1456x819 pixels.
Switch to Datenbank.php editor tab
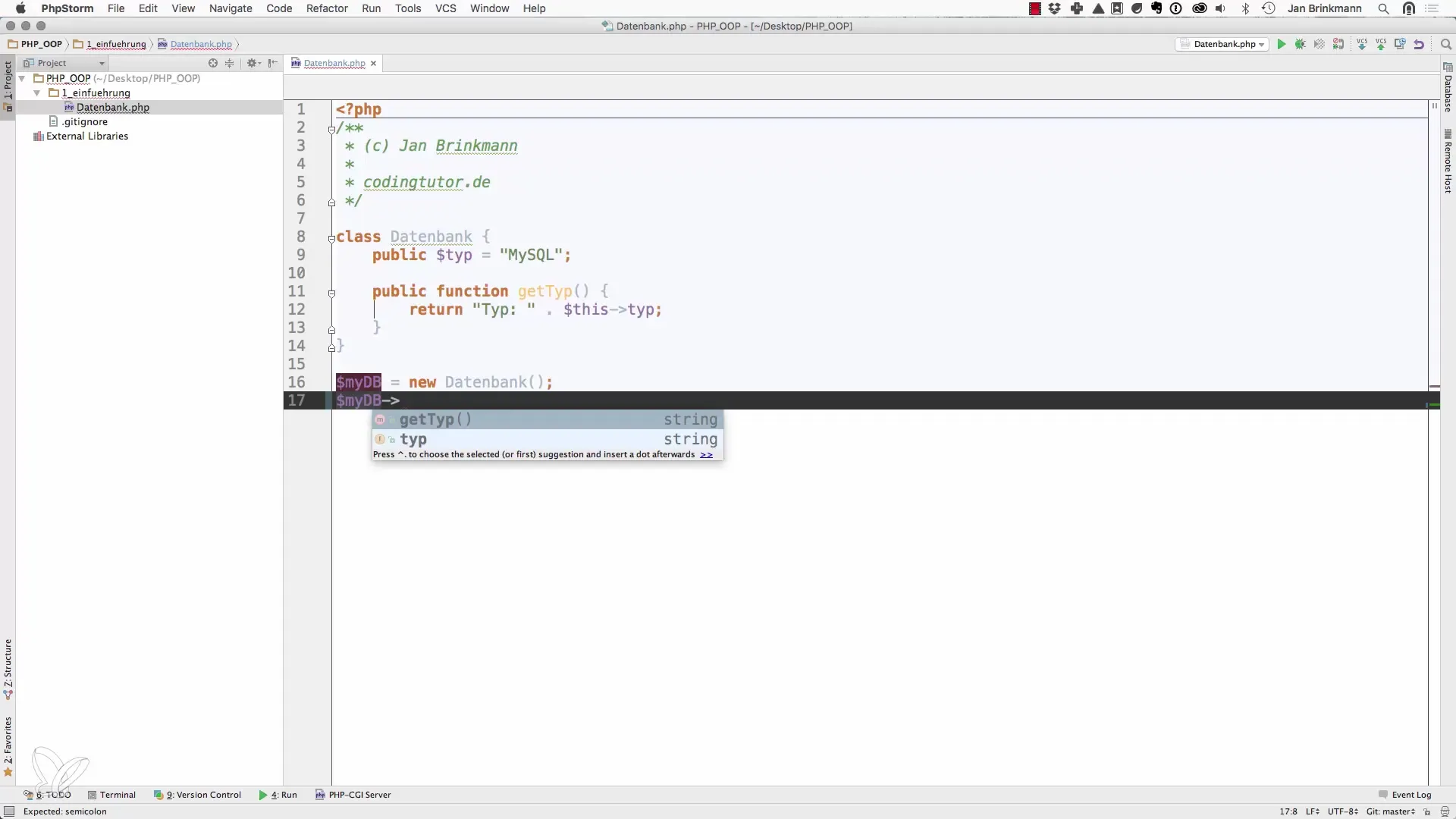334,63
